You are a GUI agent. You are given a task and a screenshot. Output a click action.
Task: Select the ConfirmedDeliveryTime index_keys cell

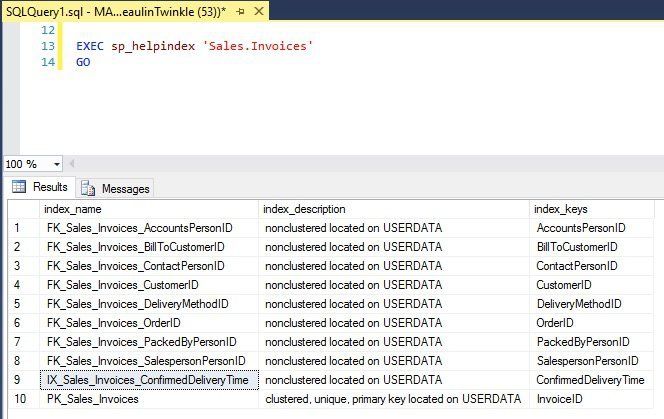[x=592, y=380]
